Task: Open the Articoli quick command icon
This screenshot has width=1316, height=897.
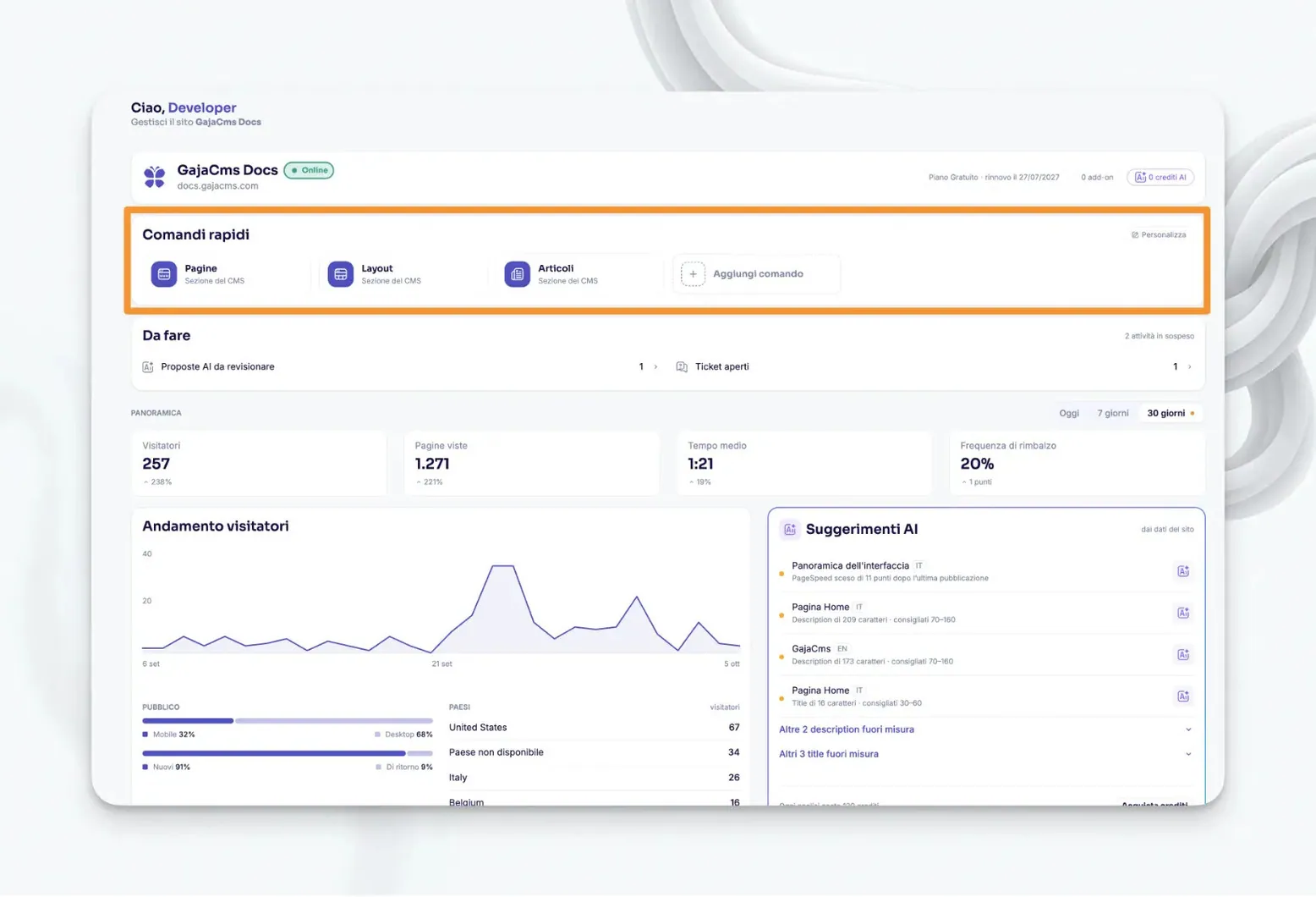Action: [518, 274]
